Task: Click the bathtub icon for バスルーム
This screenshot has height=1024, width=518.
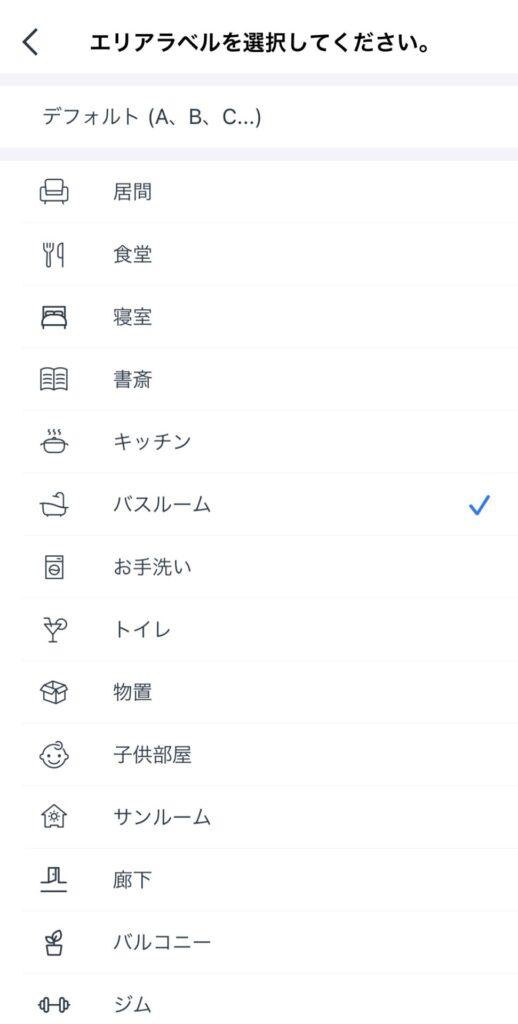Action: (54, 505)
